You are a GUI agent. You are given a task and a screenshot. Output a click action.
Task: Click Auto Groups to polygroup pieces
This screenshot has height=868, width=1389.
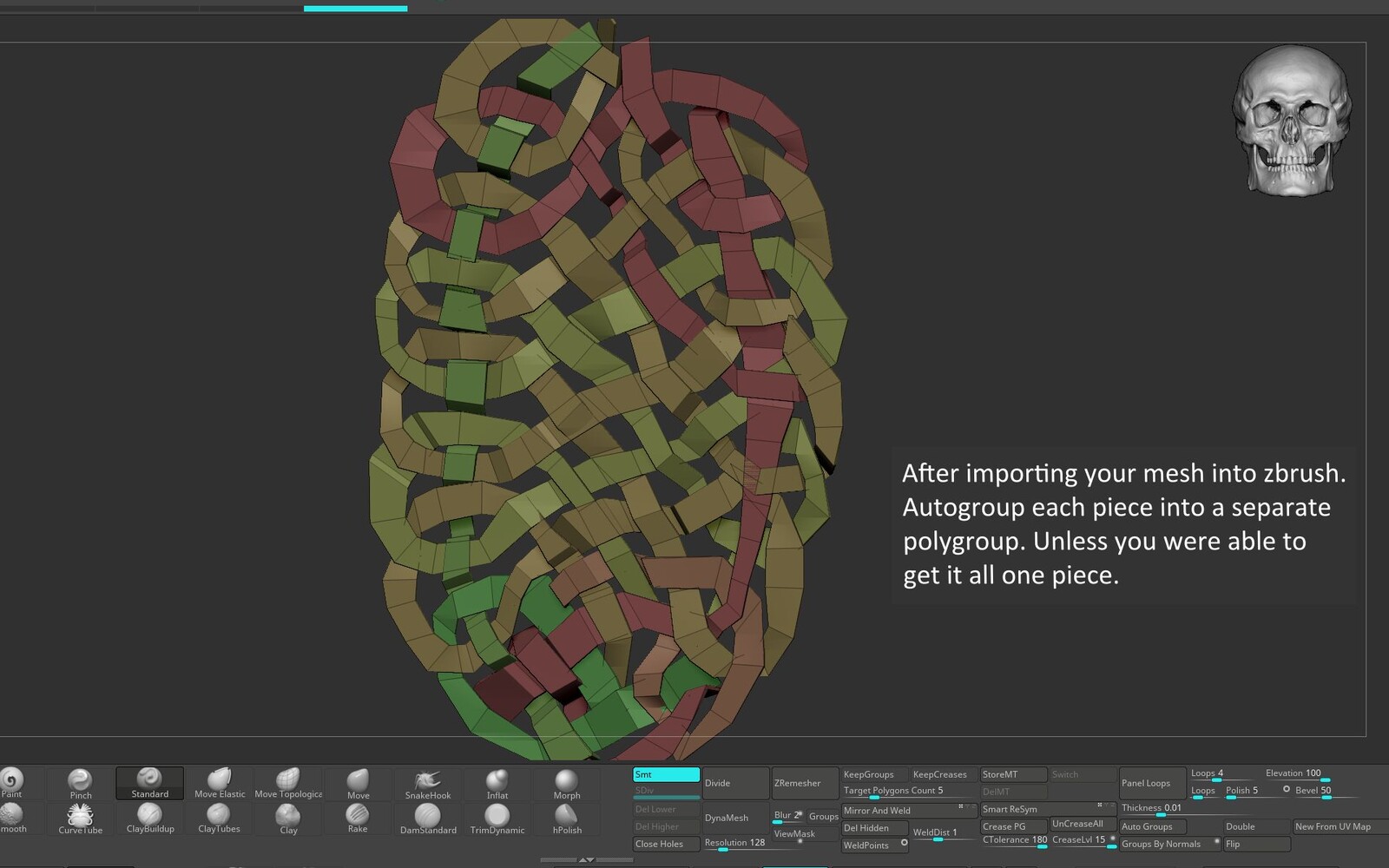(1152, 826)
